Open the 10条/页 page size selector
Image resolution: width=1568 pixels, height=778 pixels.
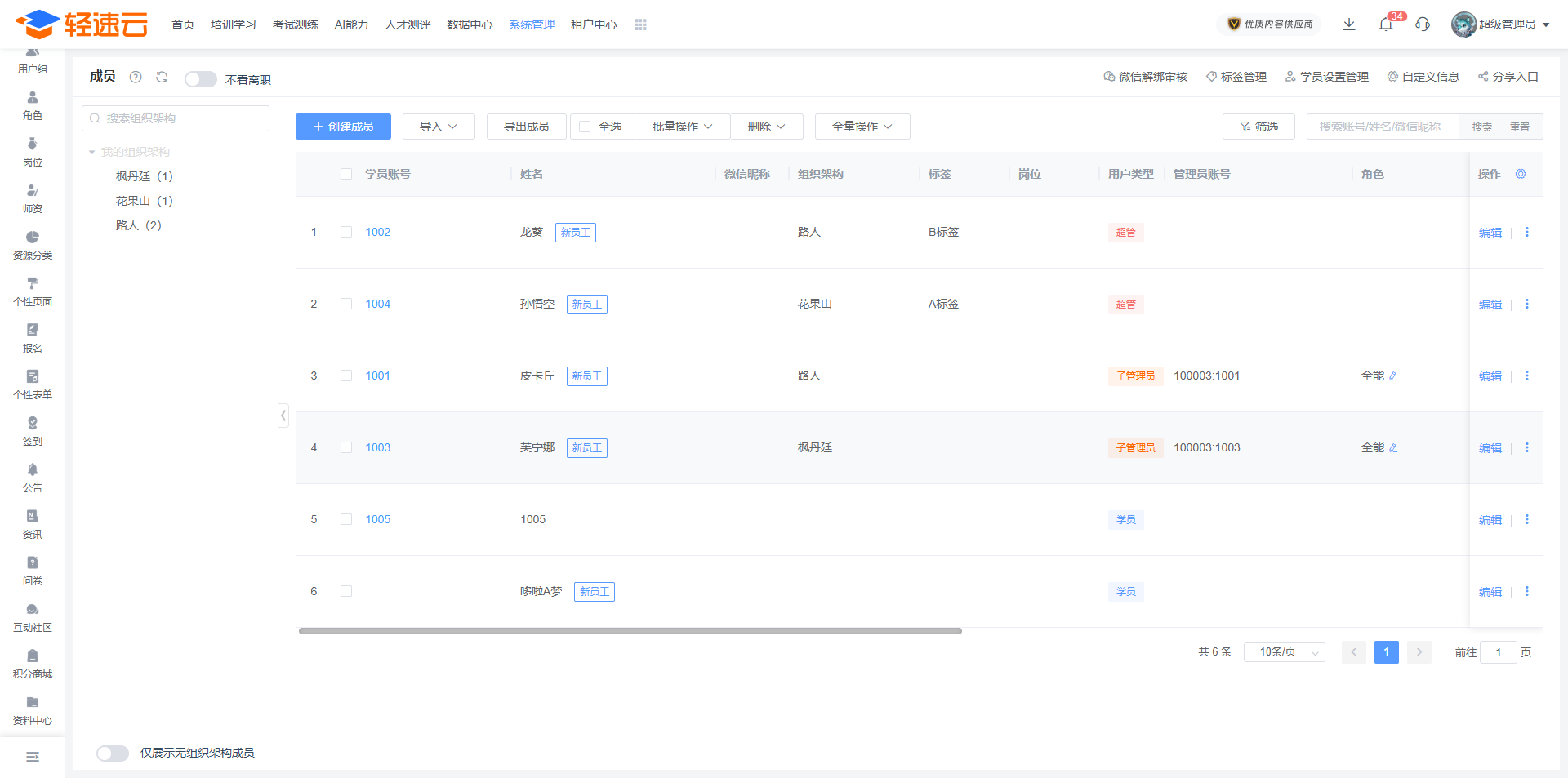[x=1284, y=652]
